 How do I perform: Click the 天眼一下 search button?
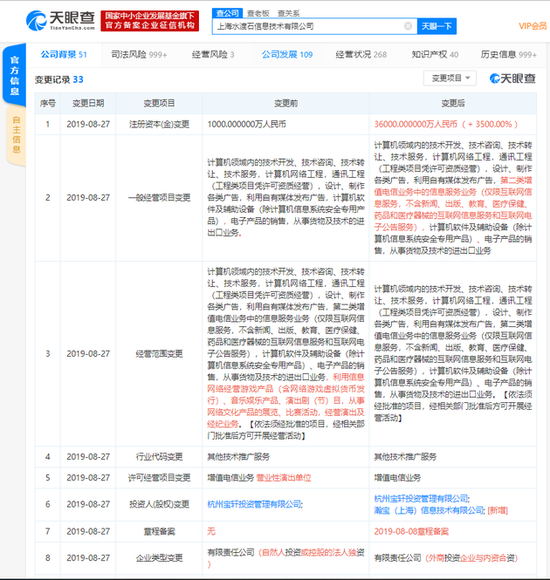436,26
